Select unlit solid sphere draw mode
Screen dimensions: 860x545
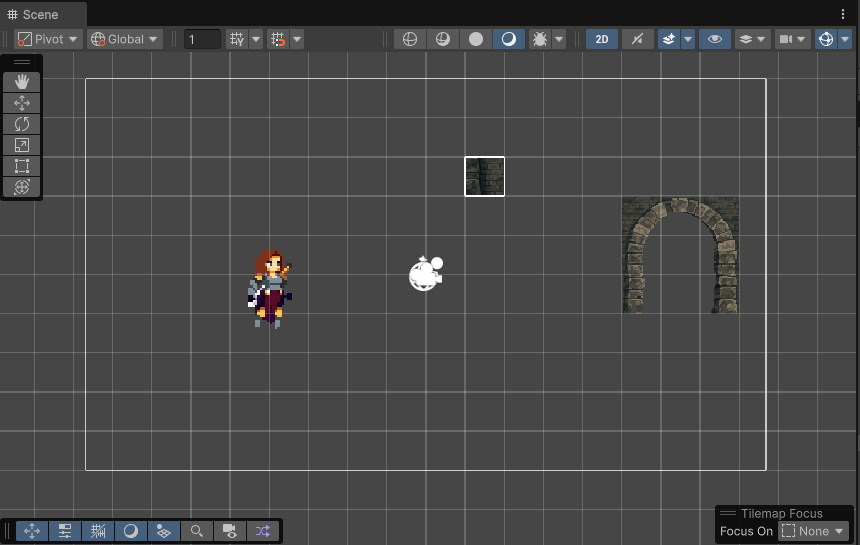pos(476,39)
